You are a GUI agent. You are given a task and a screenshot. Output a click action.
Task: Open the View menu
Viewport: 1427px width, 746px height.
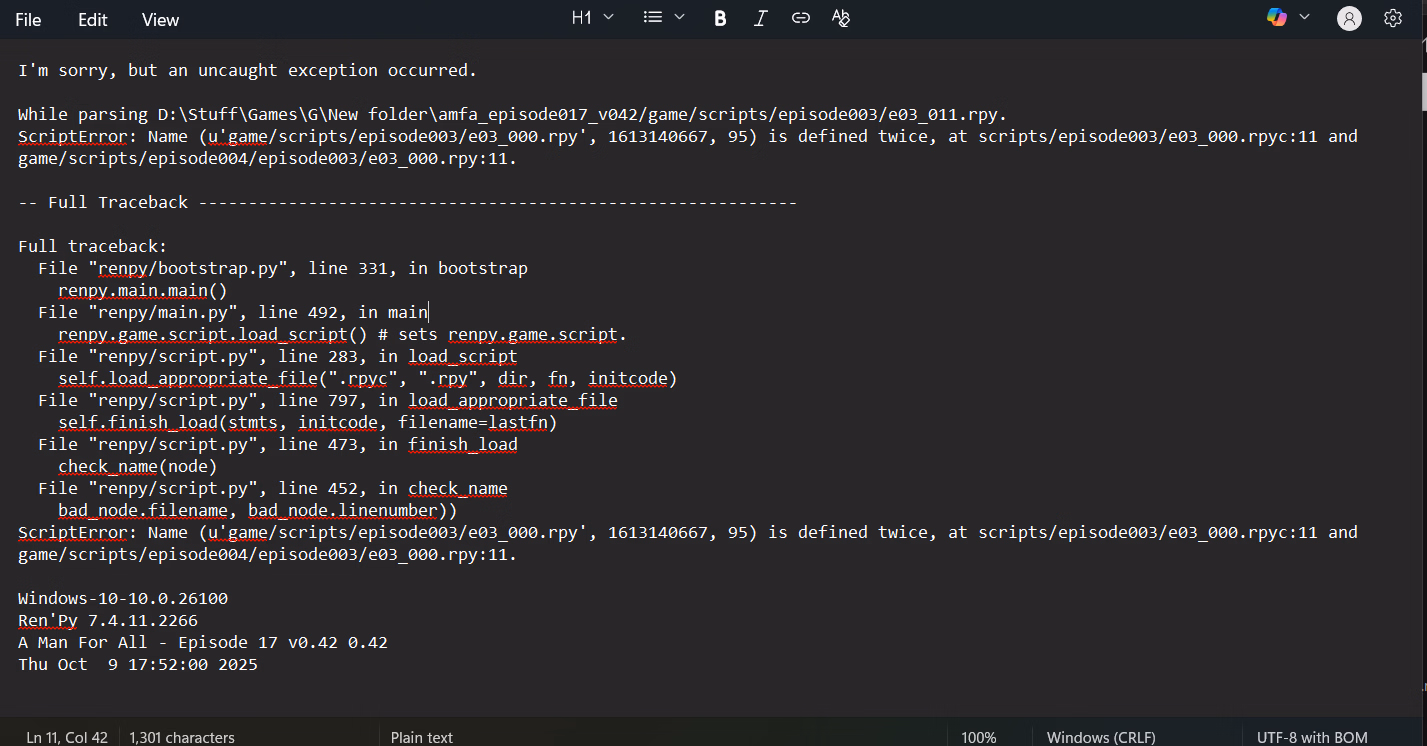(x=160, y=20)
